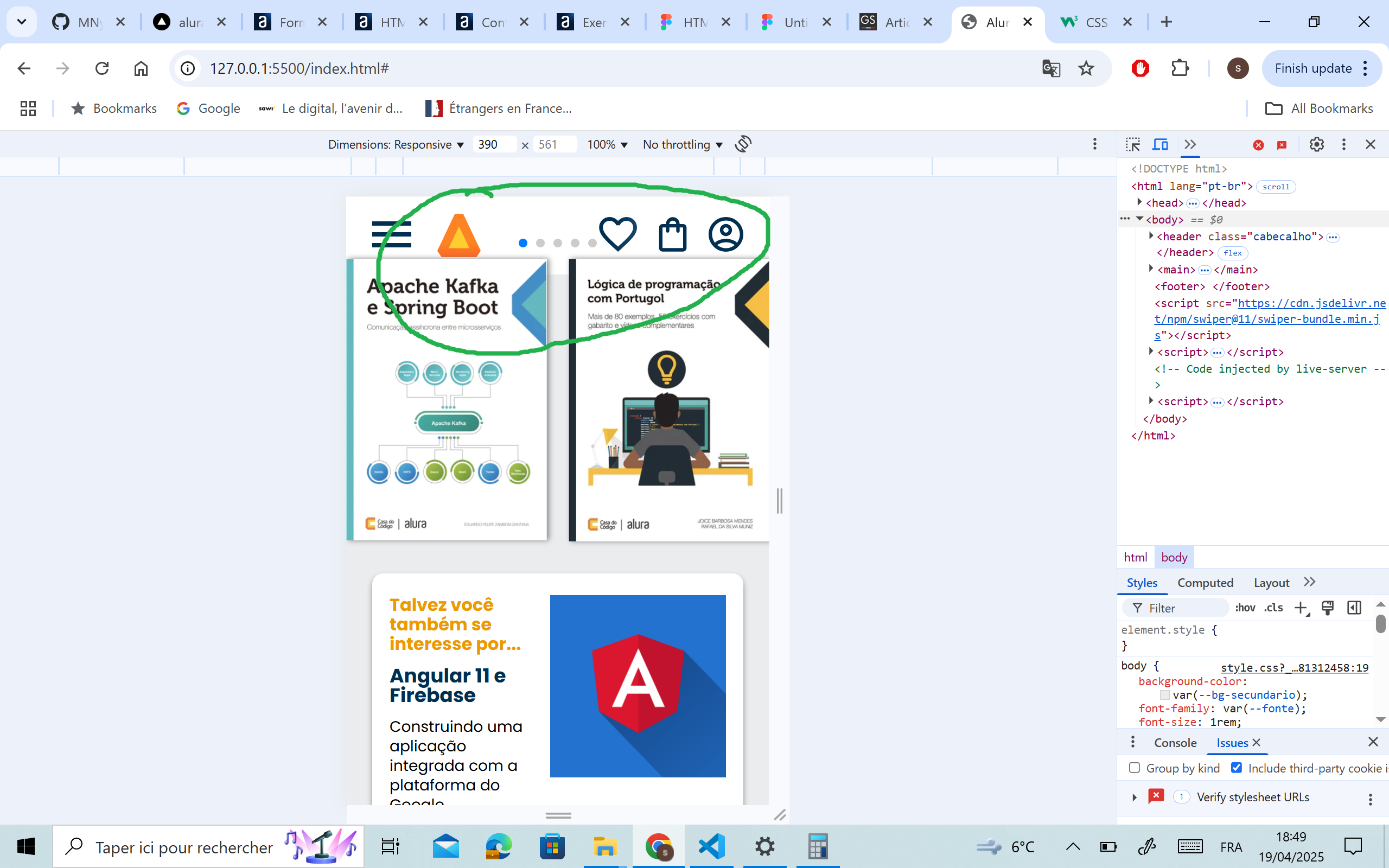Screen dimensions: 1389x868
Task: Open device toolbar more options
Action: (1094, 144)
